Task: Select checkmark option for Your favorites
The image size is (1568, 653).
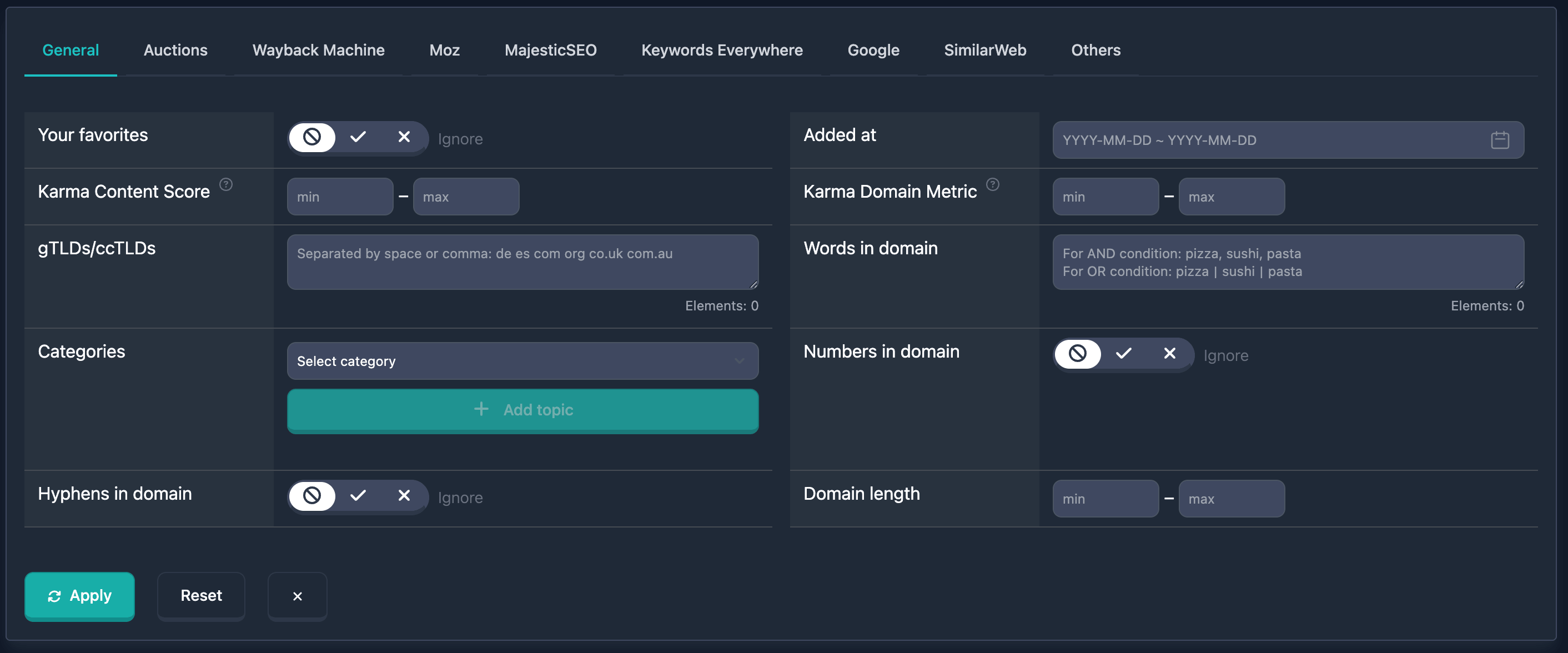Action: pyautogui.click(x=358, y=137)
